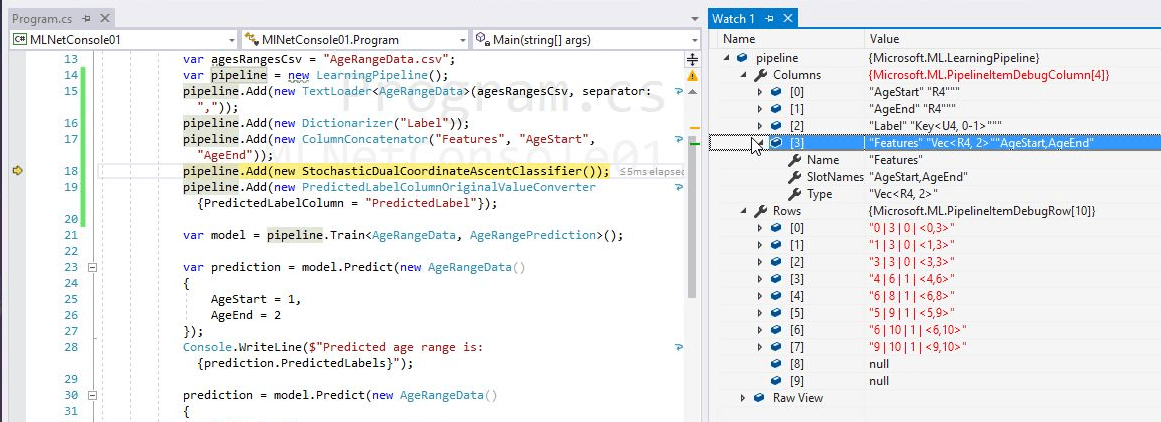Pin the Program.cs editor tab

(x=85, y=19)
